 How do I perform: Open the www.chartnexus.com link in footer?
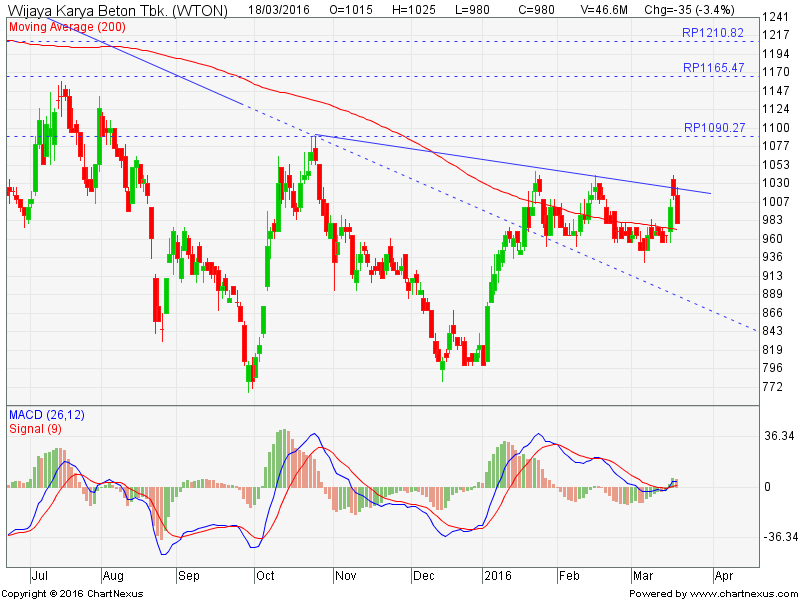tap(742, 594)
